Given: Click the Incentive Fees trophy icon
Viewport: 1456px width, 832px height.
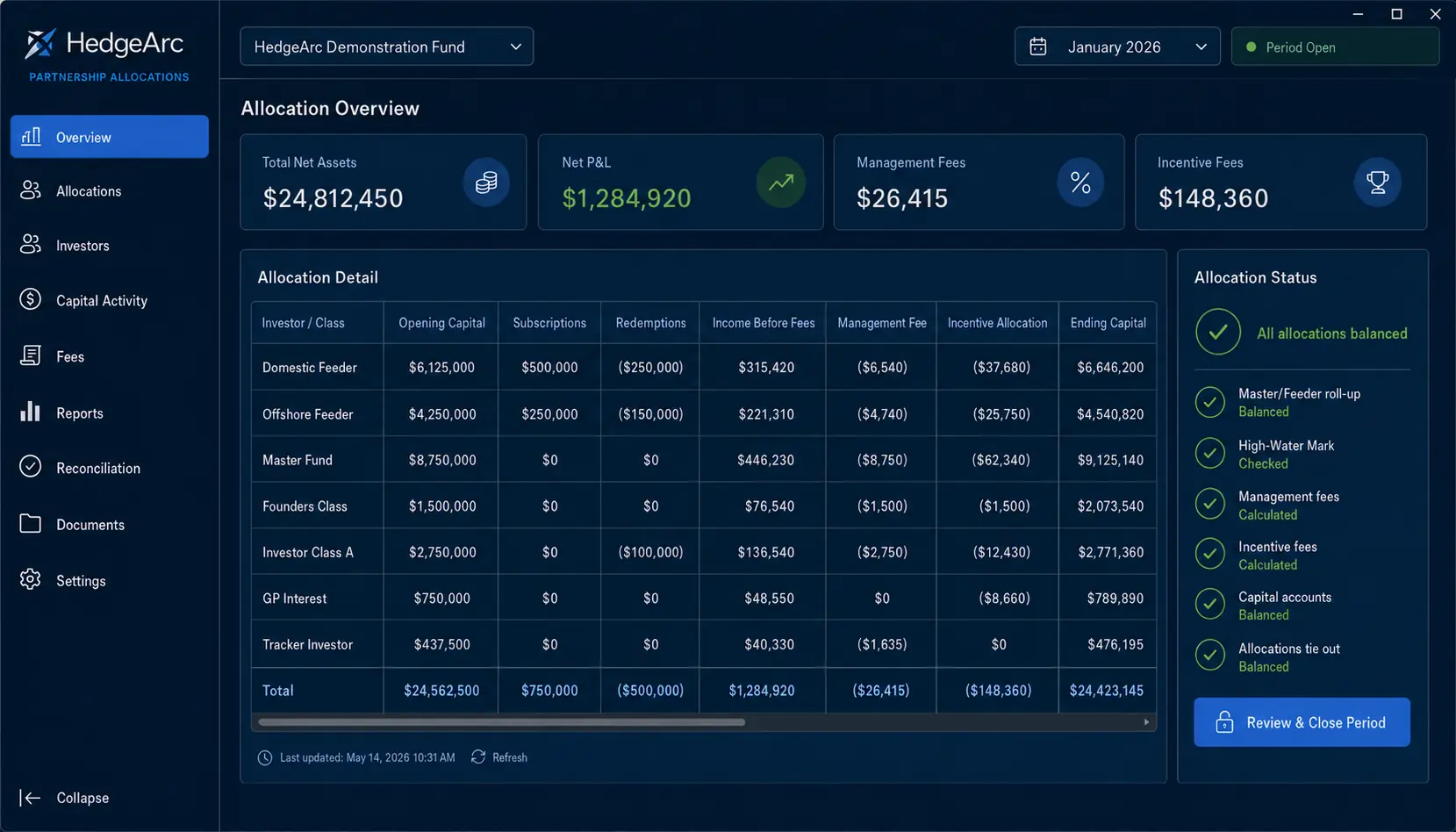Looking at the screenshot, I should point(1377,182).
